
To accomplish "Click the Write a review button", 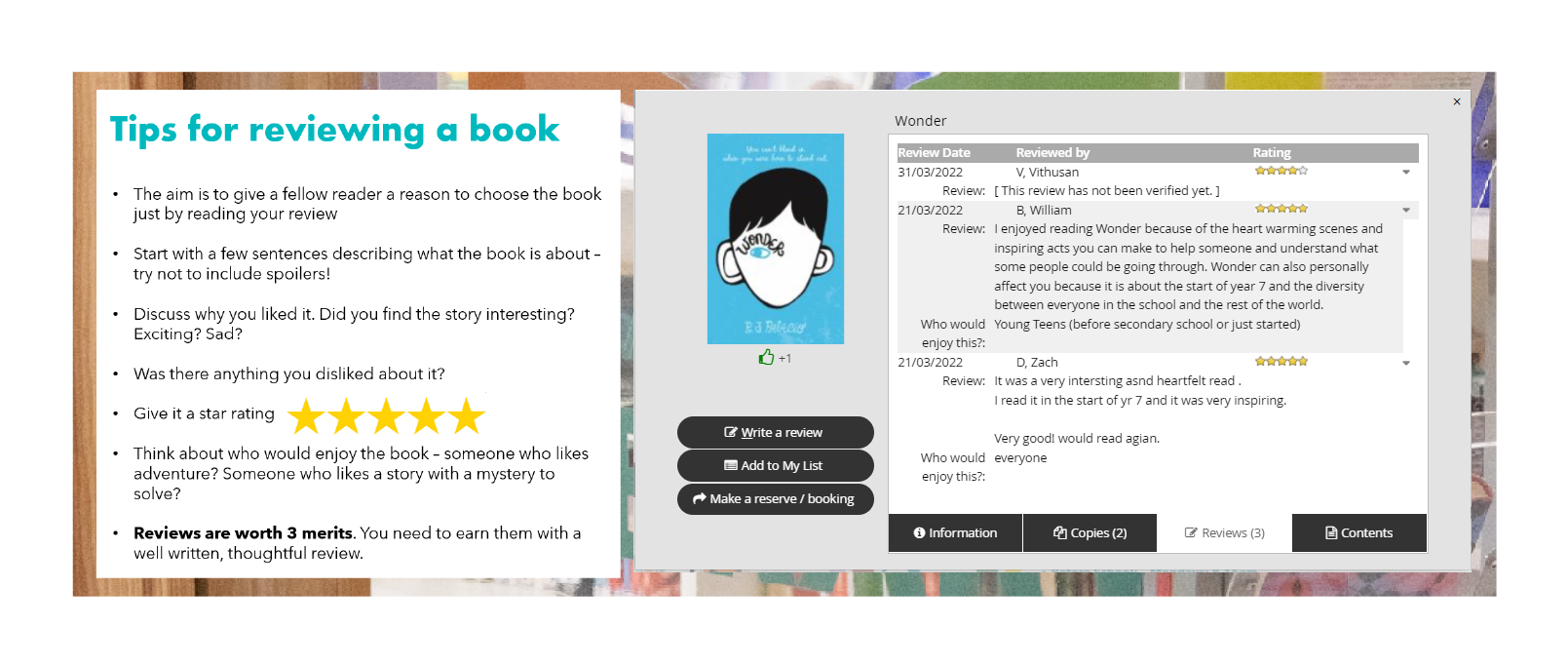I will [775, 432].
